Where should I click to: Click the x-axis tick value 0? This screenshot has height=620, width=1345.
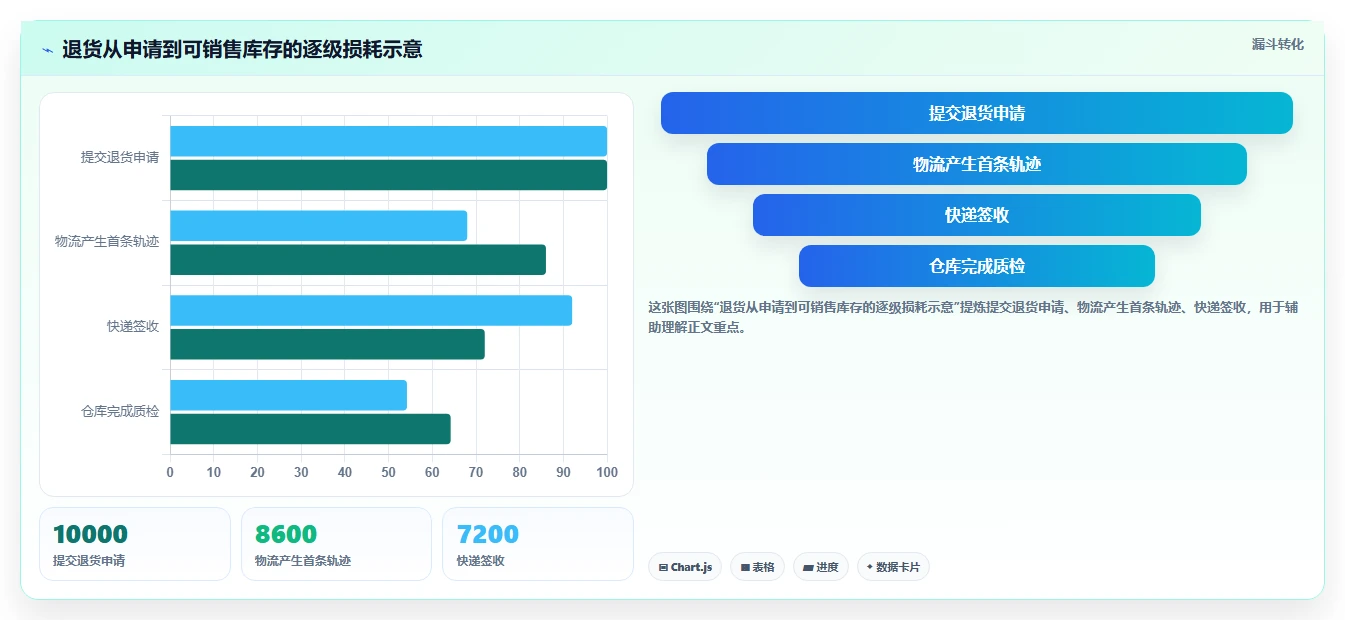click(170, 472)
